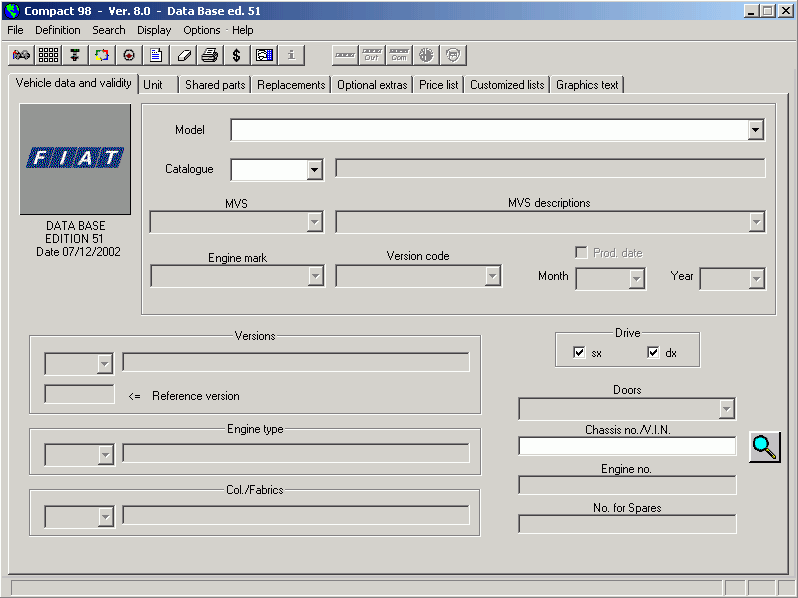Switch to the Graphics text tab
The width and height of the screenshot is (798, 598).
[587, 85]
